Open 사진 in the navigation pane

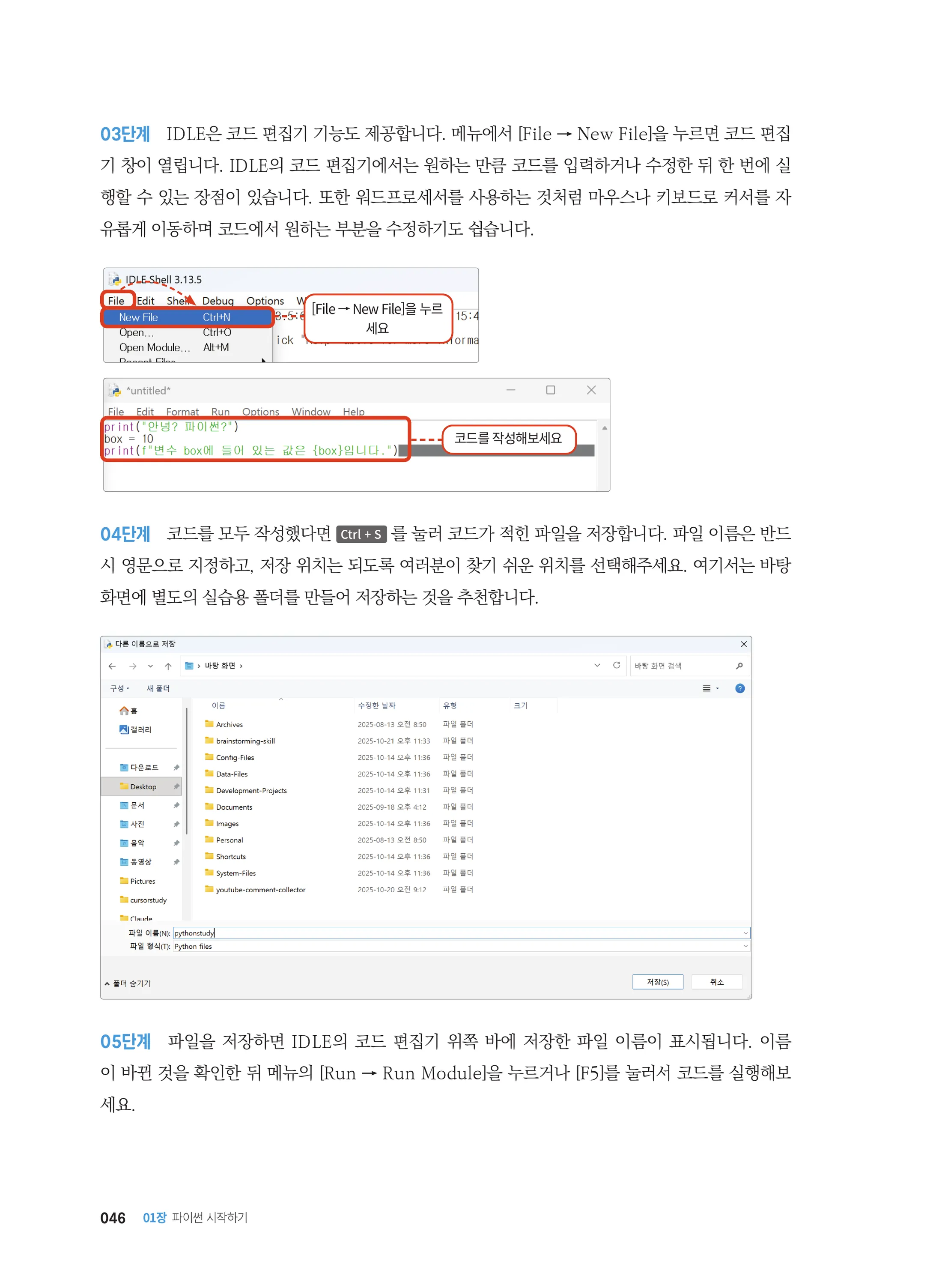[x=132, y=824]
